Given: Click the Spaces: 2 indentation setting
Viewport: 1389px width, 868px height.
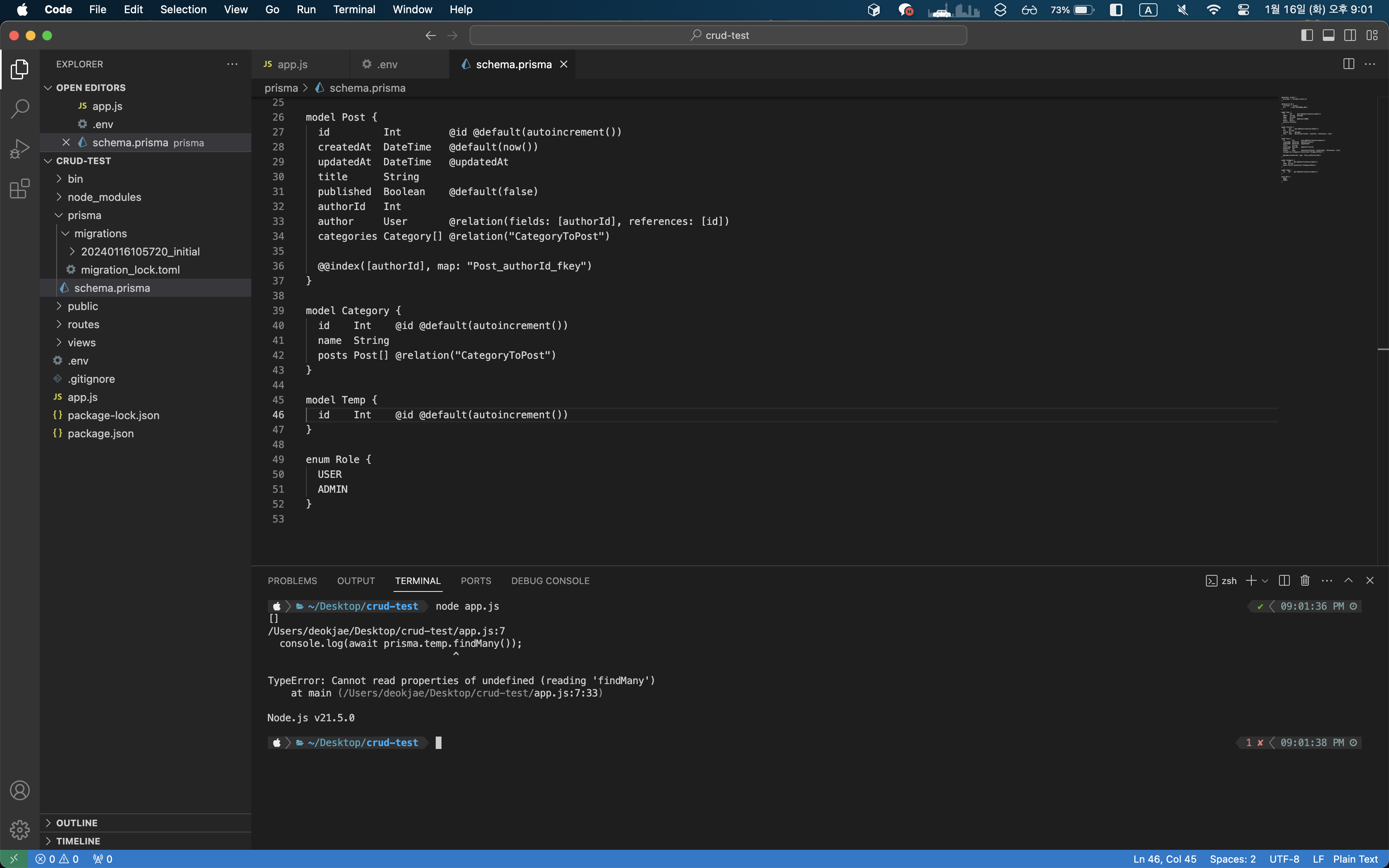Looking at the screenshot, I should [1232, 859].
